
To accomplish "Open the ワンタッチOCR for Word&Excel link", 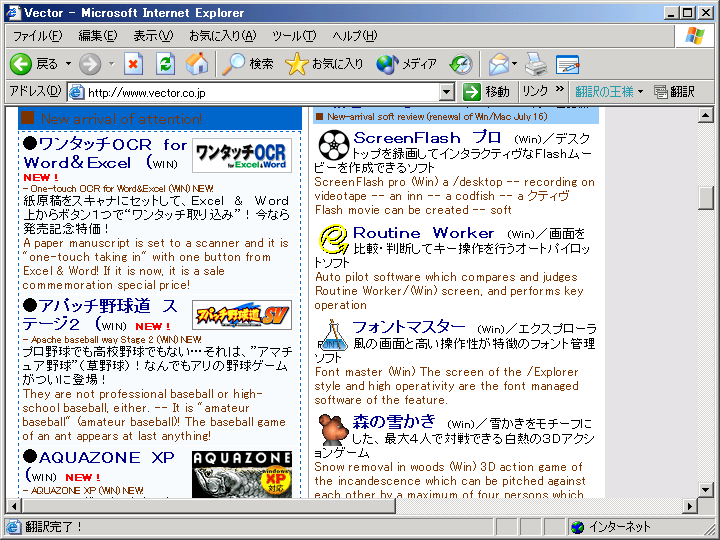I will click(x=105, y=154).
